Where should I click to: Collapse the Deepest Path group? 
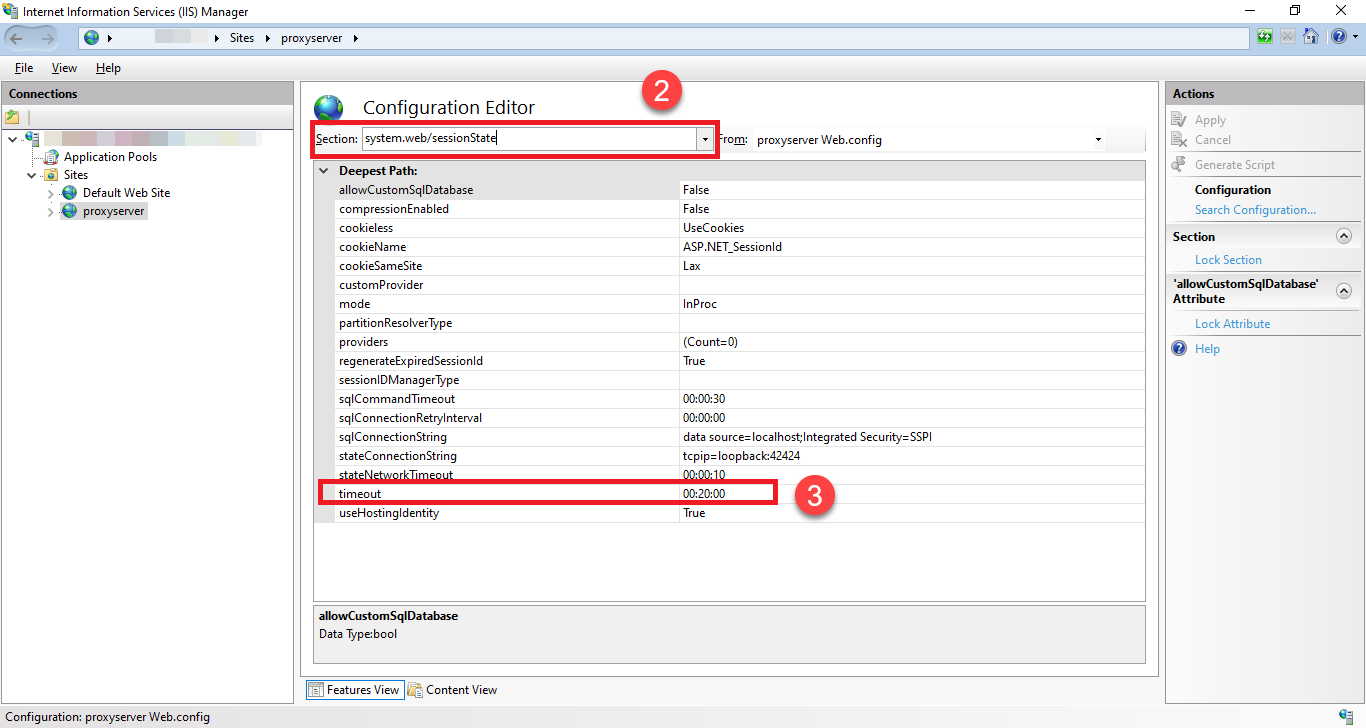[x=324, y=171]
